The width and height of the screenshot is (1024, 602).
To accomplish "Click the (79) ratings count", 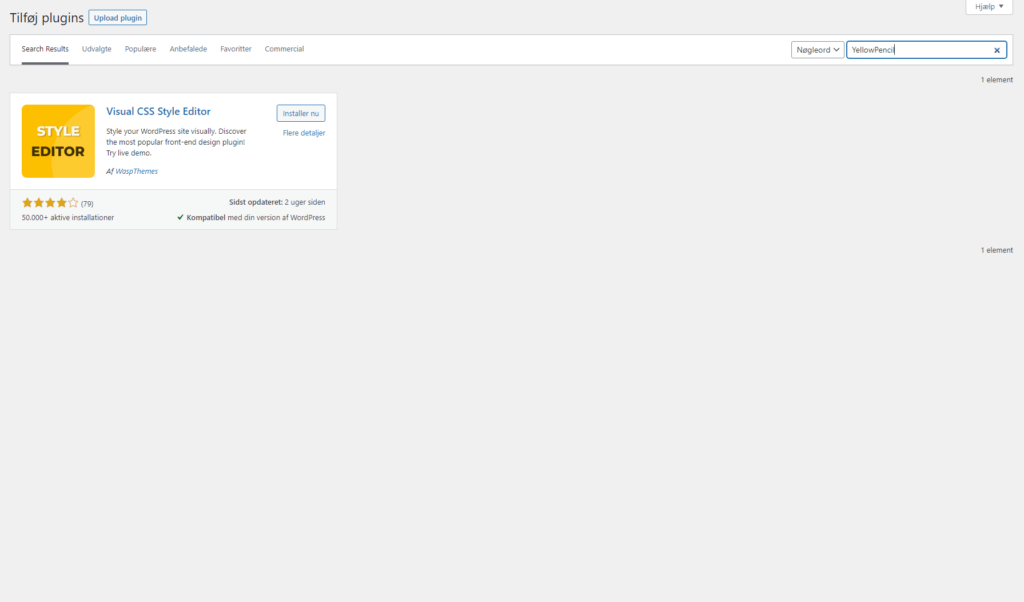I will point(87,204).
